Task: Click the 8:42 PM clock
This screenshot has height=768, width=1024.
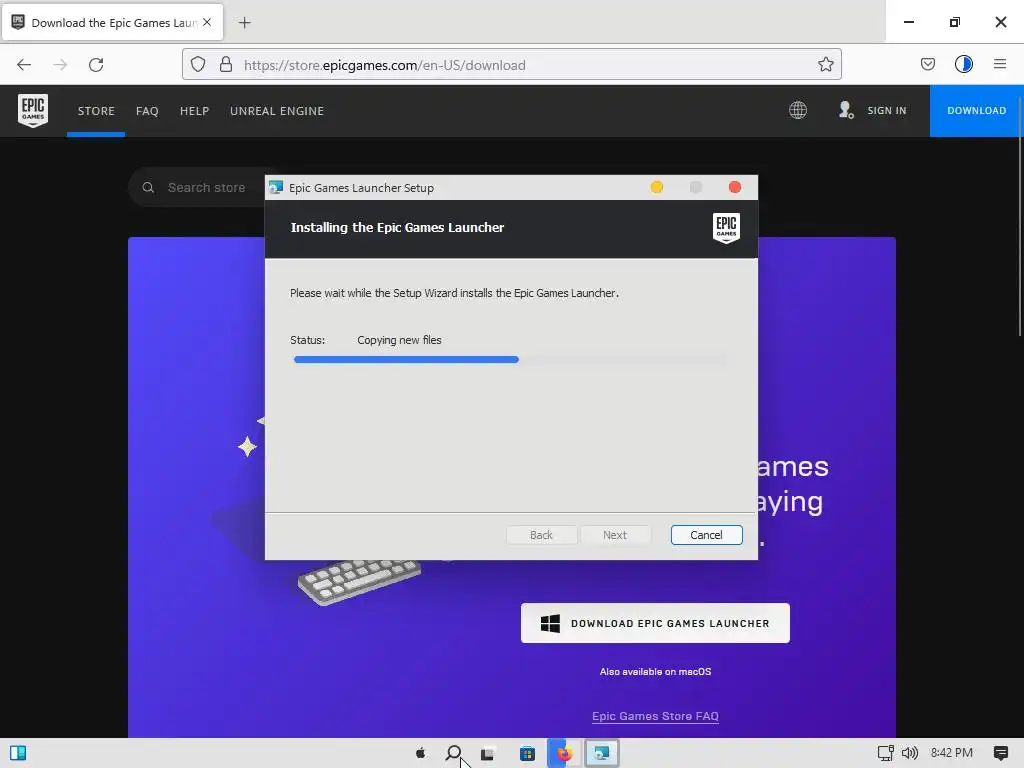Action: coord(952,753)
